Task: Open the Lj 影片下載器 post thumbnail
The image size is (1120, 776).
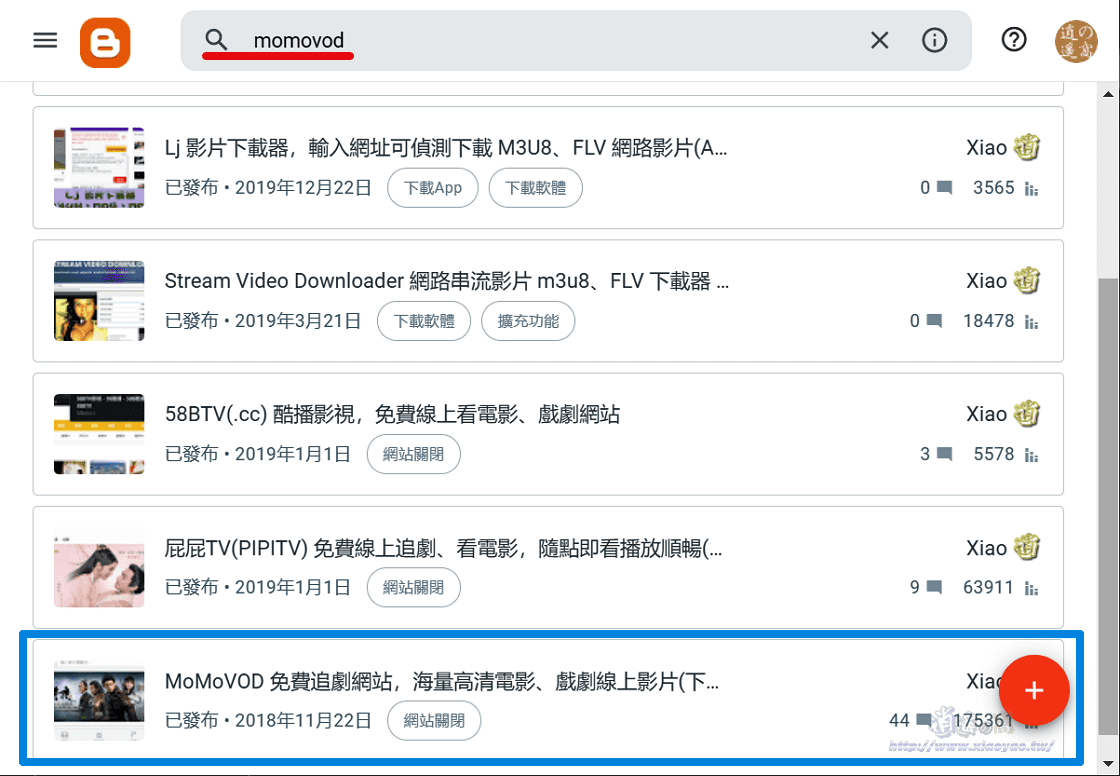Action: tap(99, 168)
